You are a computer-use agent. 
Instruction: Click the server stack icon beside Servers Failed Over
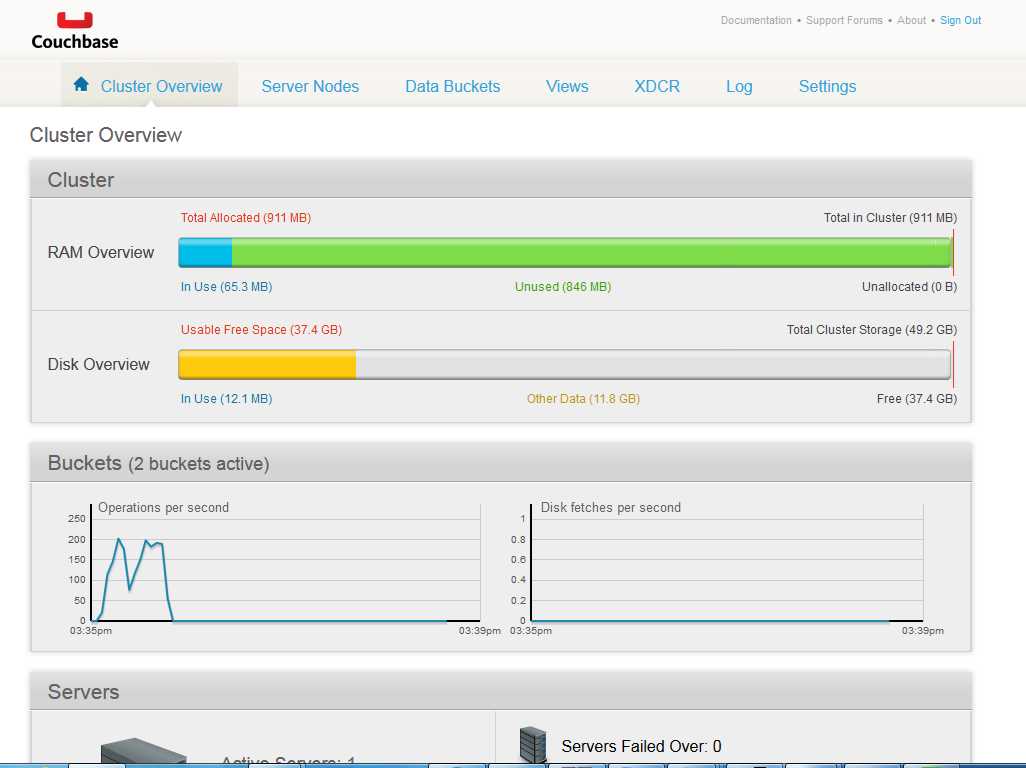tap(533, 744)
